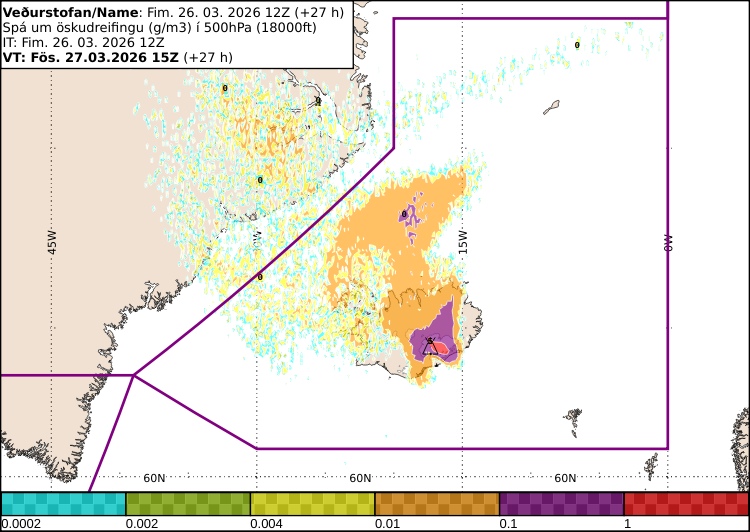This screenshot has height=532, width=750.
Task: Click the legend value 0.1
Action: (x=508, y=523)
